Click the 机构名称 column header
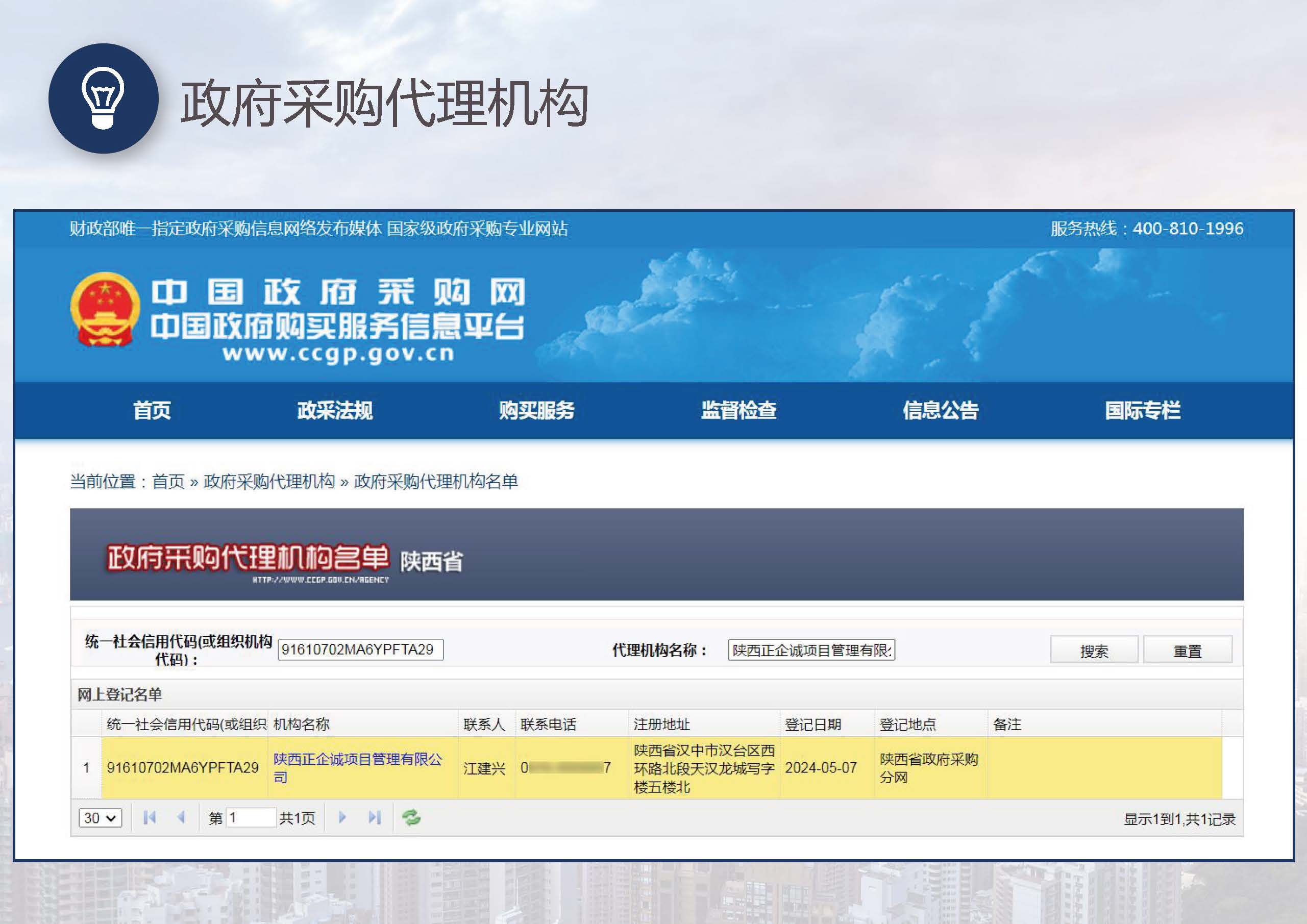 click(363, 723)
